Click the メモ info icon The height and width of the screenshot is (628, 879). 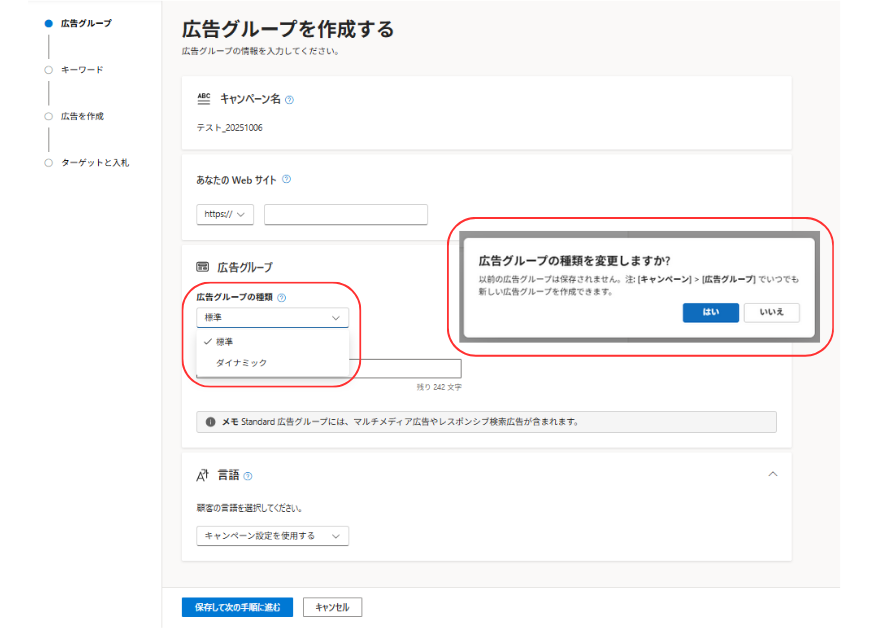[x=210, y=422]
